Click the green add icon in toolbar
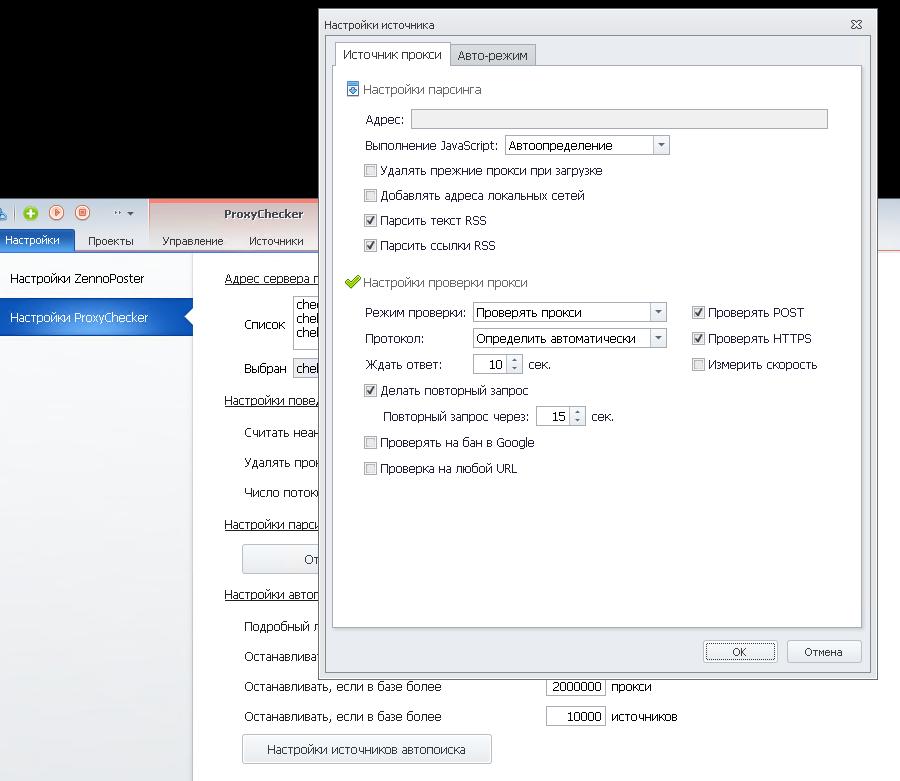The image size is (900, 781). tap(30, 213)
